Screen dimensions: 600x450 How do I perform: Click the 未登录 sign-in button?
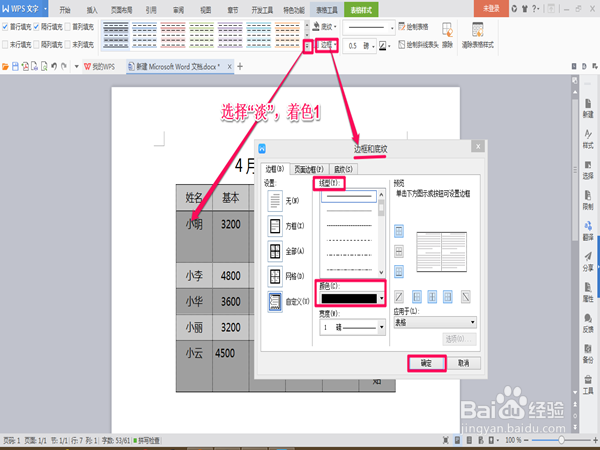[491, 8]
